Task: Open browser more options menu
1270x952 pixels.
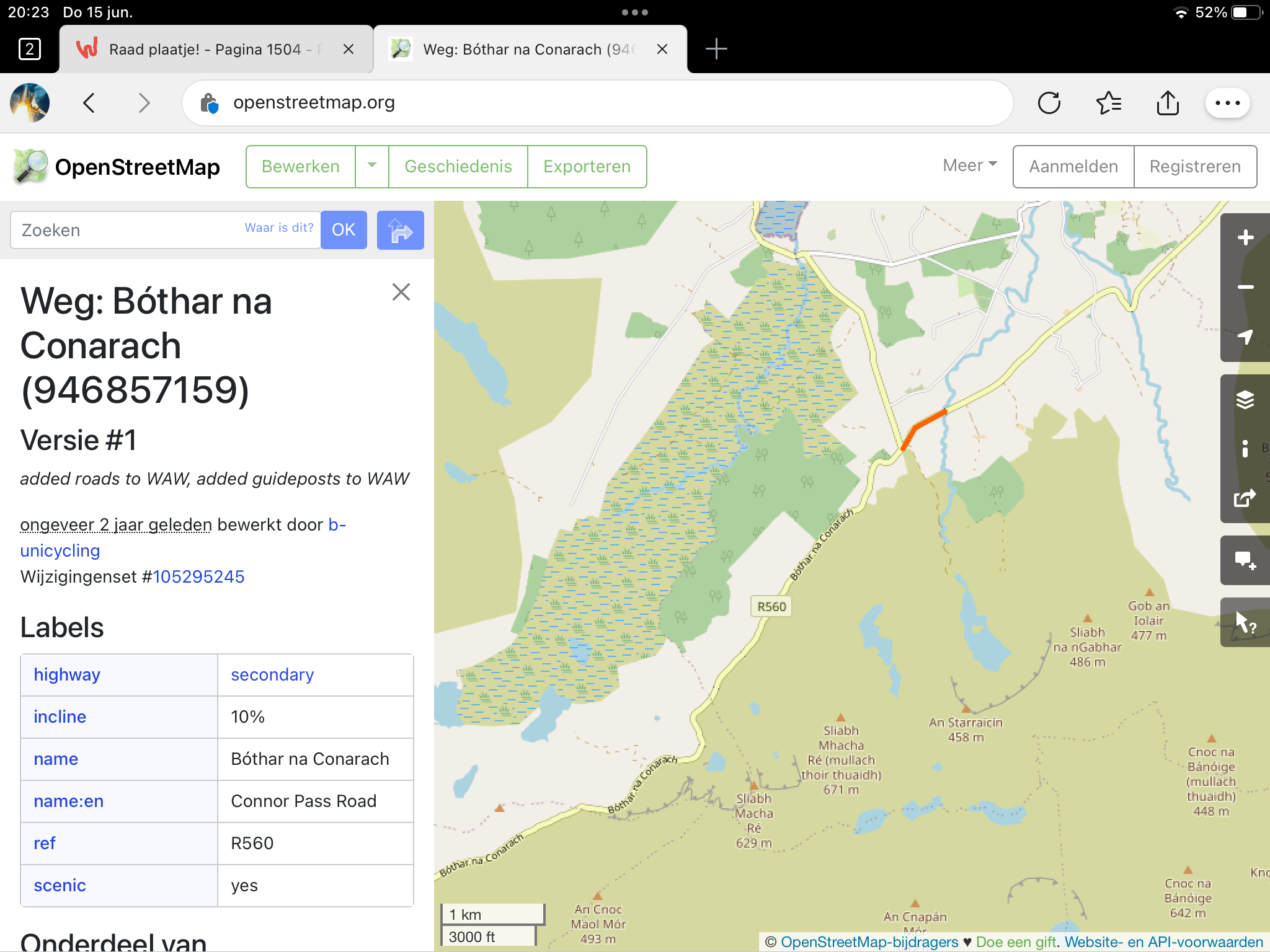Action: point(1227,103)
